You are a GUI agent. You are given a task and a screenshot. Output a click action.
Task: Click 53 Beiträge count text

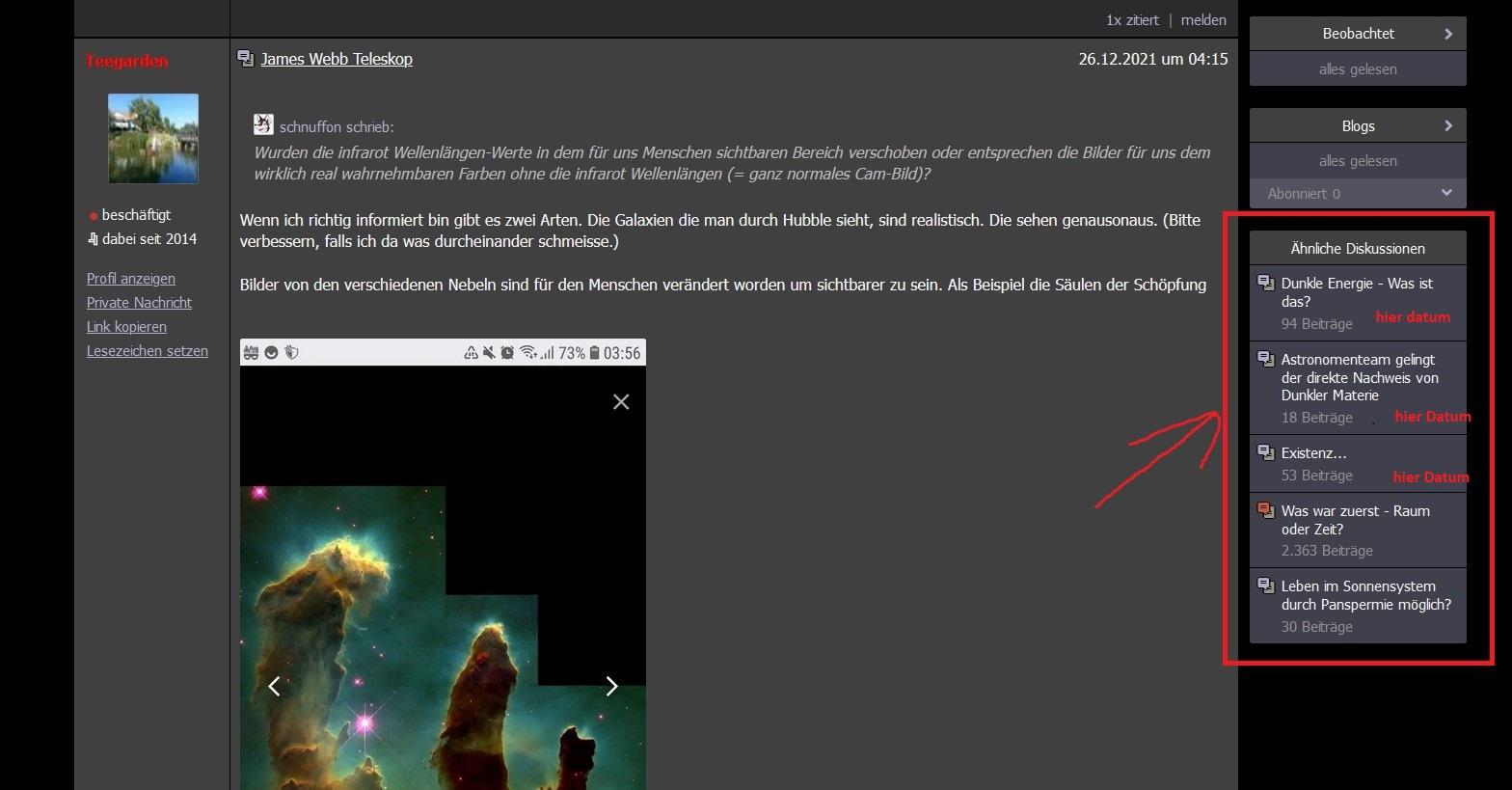pos(1317,476)
